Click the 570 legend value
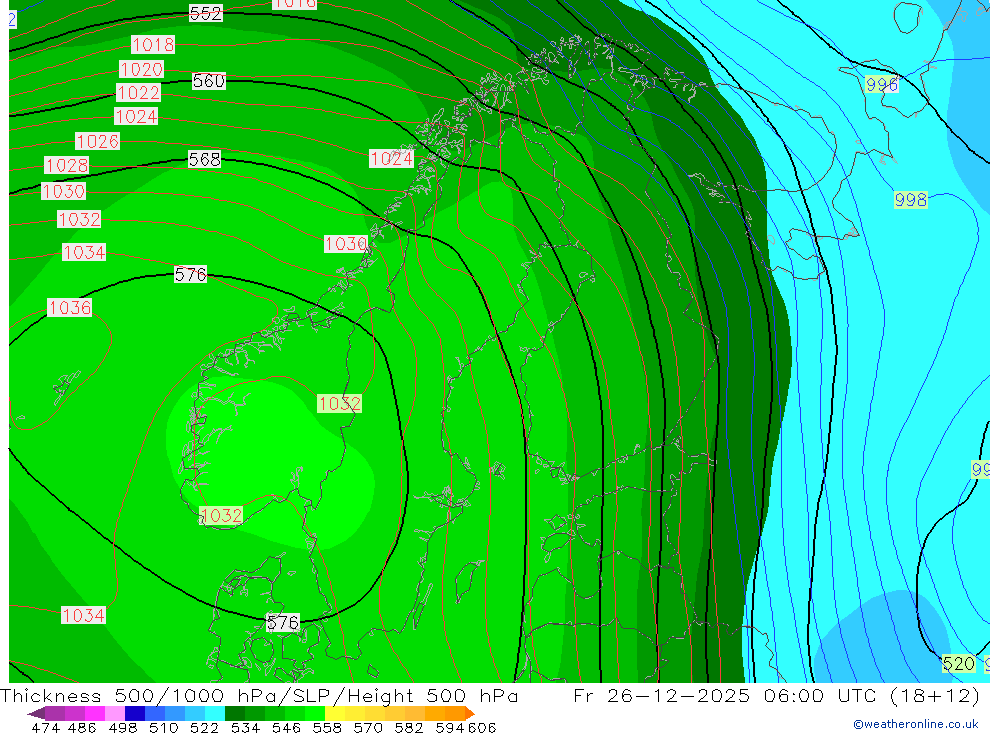The height and width of the screenshot is (733, 1000). click(367, 727)
